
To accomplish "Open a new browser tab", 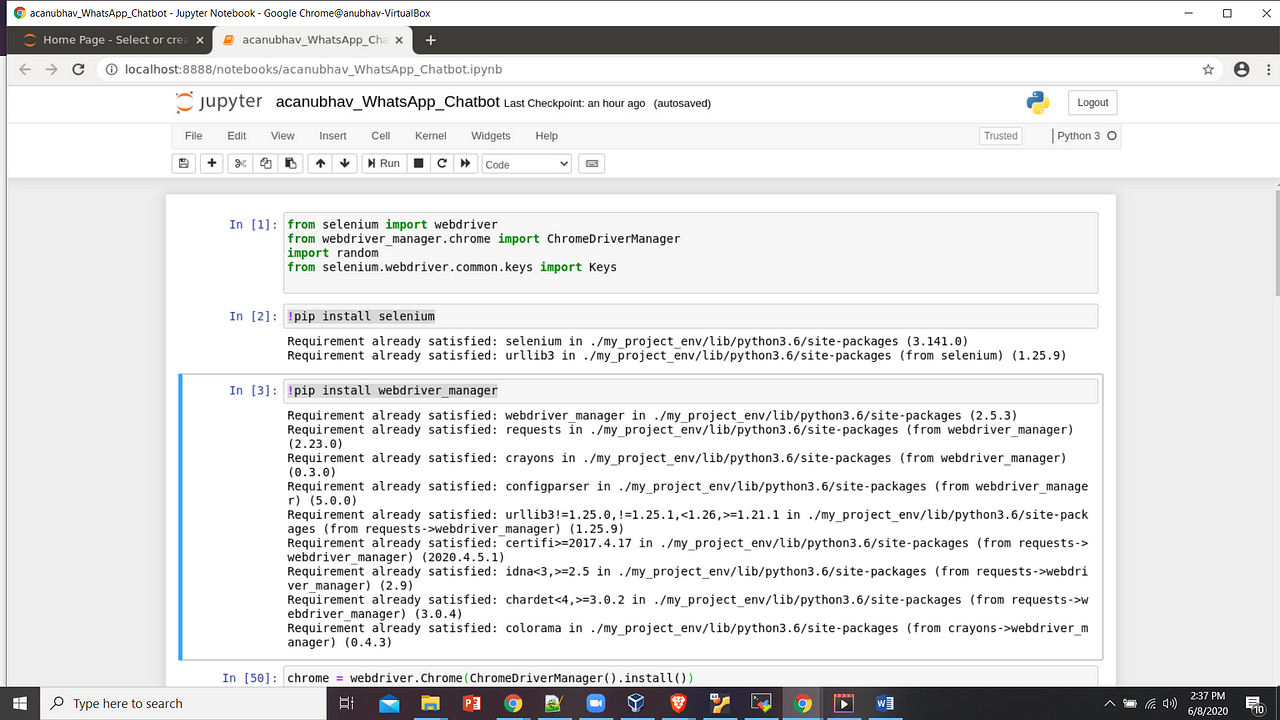I will pyautogui.click(x=431, y=40).
